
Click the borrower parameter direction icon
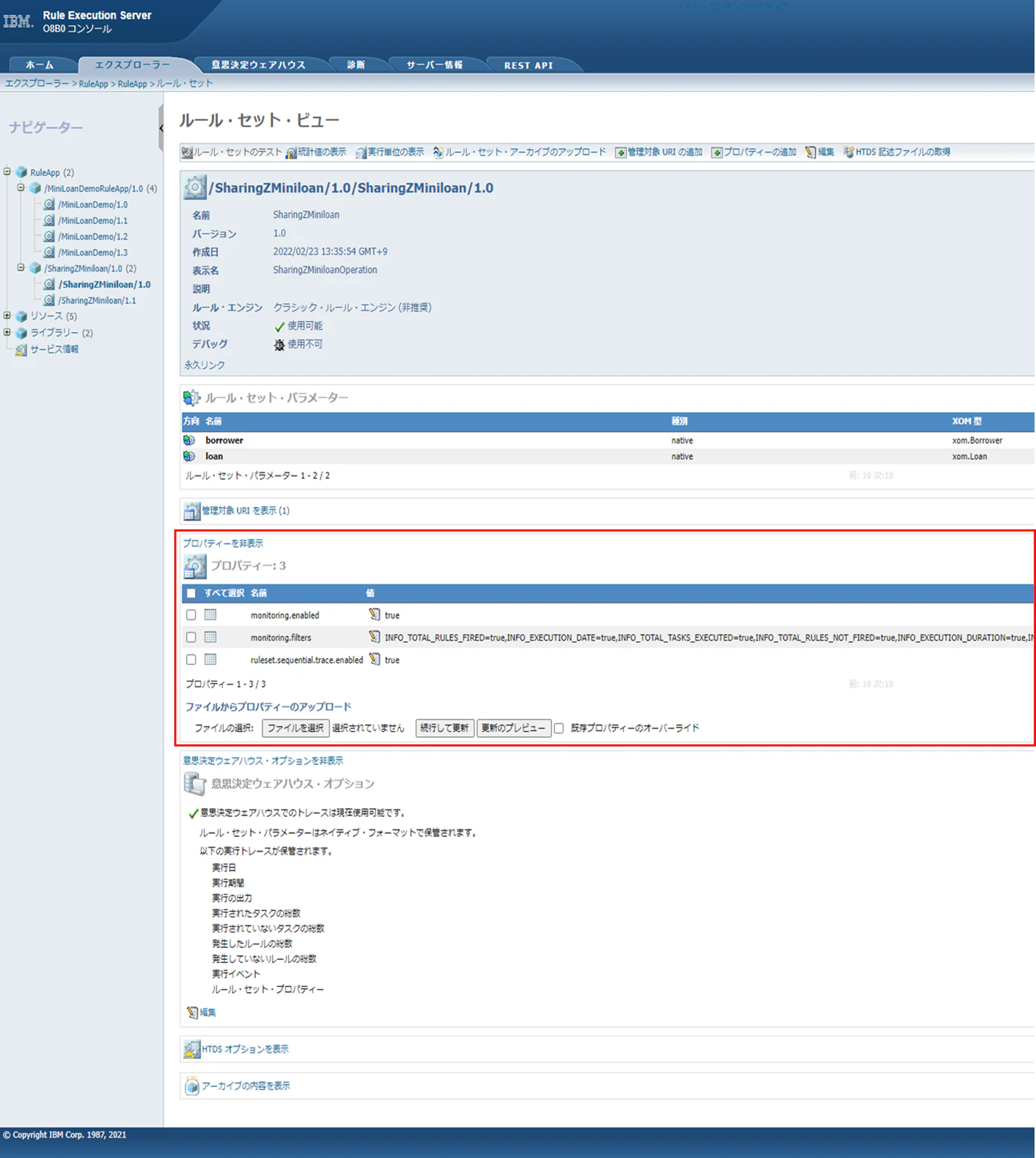tap(190, 440)
